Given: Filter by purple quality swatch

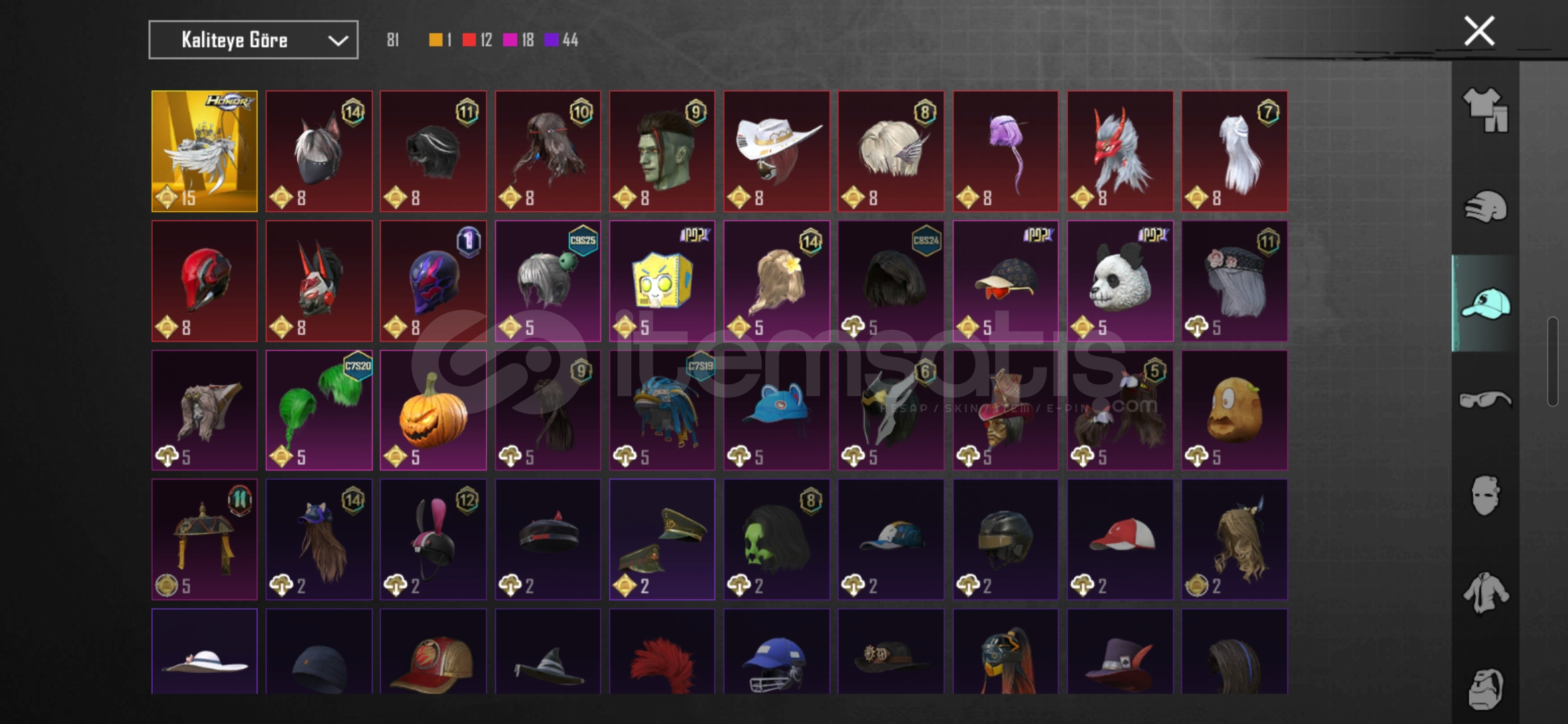Looking at the screenshot, I should point(551,40).
